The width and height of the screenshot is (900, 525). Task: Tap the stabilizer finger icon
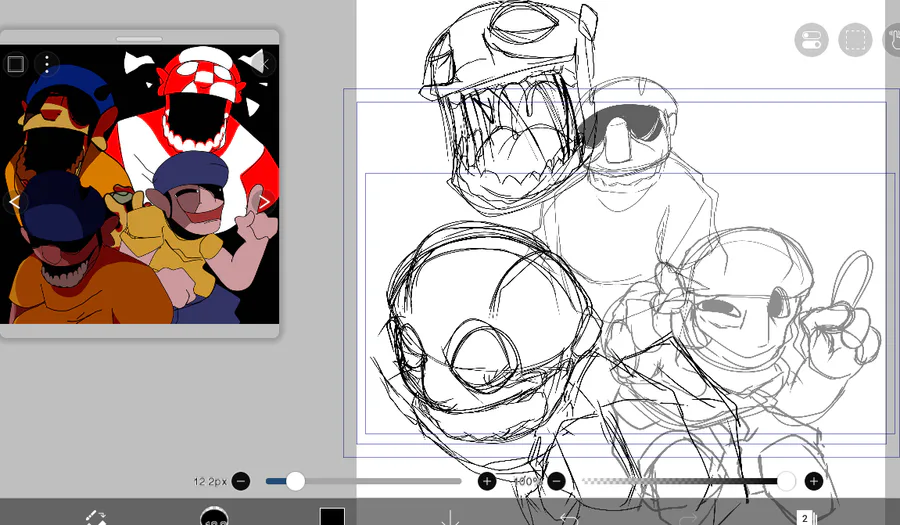[x=893, y=40]
